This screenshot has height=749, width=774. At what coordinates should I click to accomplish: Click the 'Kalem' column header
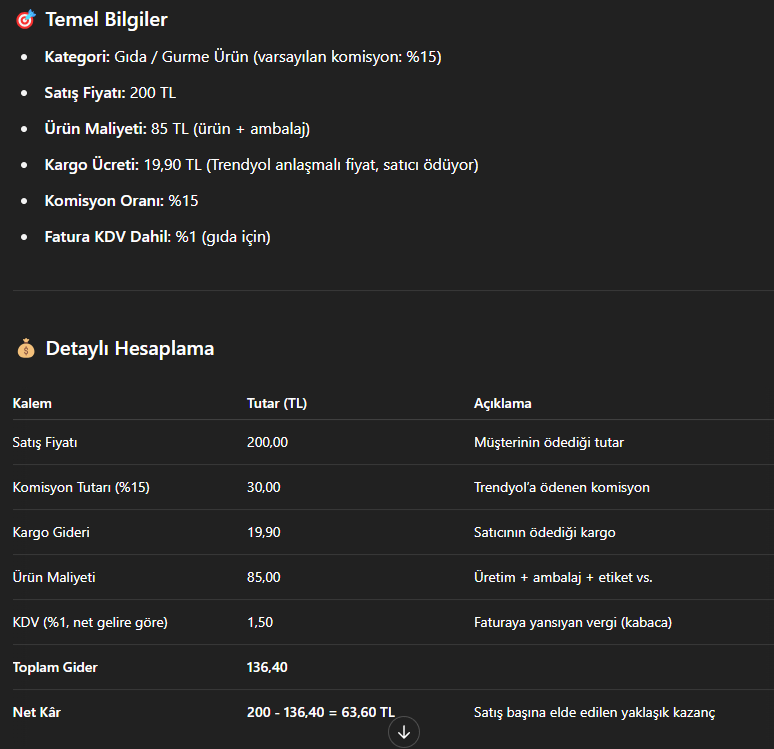click(x=32, y=403)
